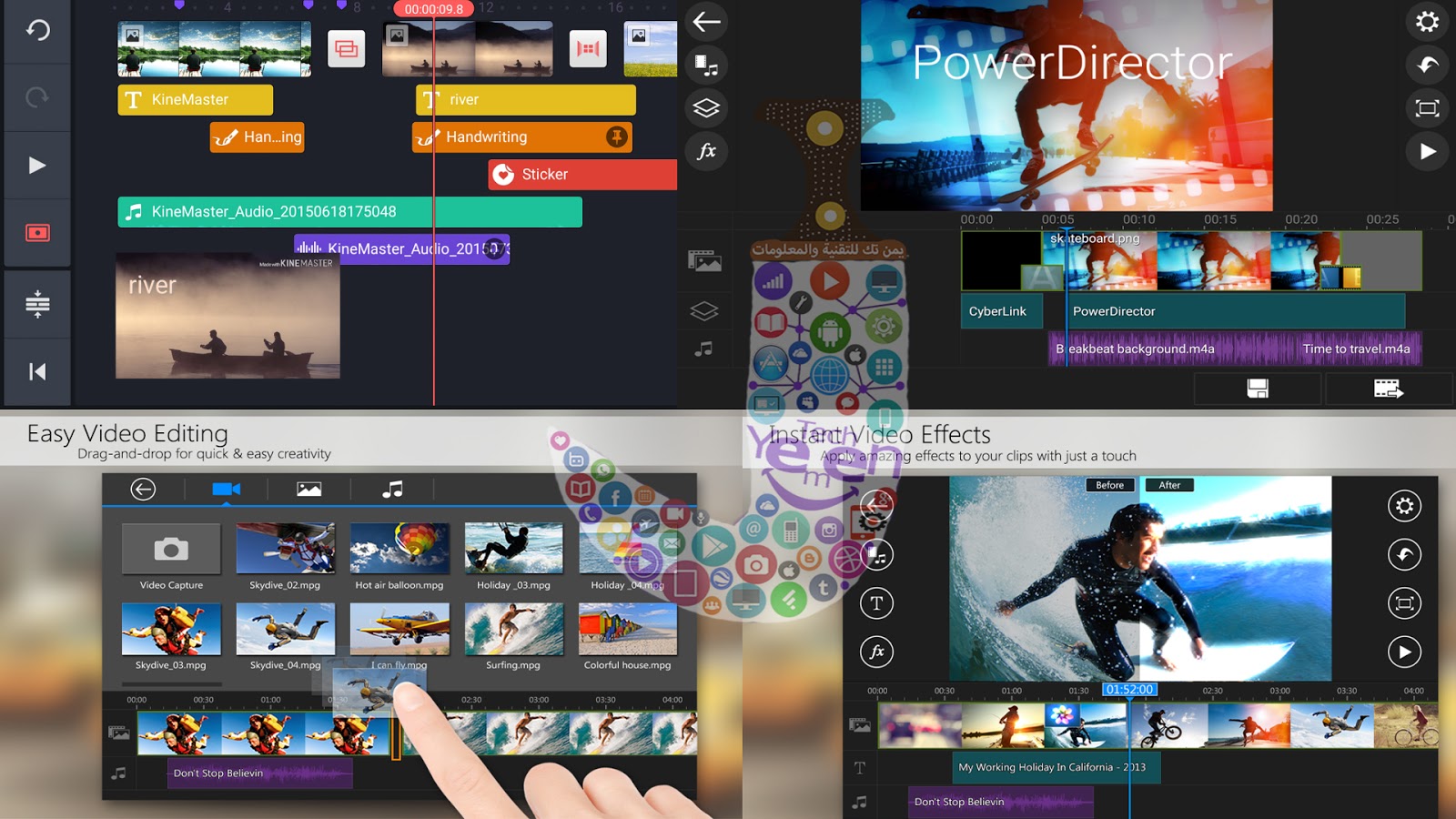The height and width of the screenshot is (819, 1456).
Task: Click PowerDirector undo arrow top right
Action: (x=1427, y=65)
